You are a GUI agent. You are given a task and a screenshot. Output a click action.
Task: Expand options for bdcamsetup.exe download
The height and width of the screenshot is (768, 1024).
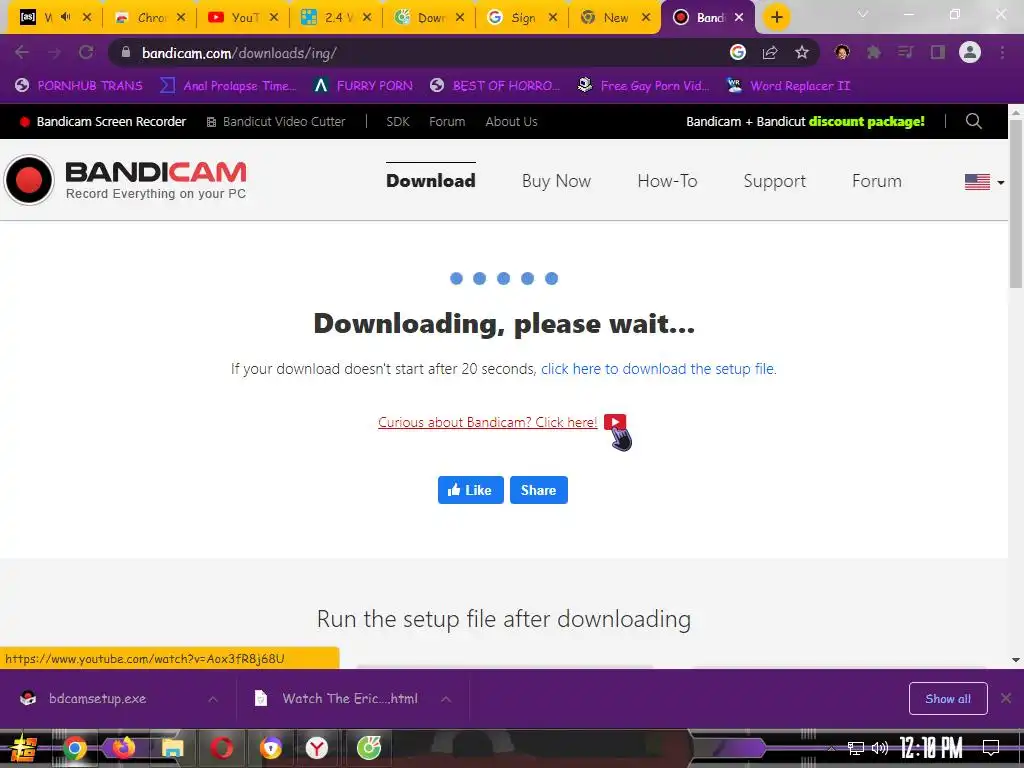213,699
